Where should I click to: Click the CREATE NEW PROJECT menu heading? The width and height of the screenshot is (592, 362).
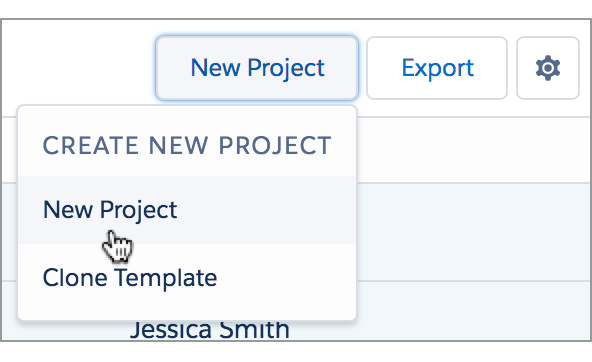pos(187,146)
